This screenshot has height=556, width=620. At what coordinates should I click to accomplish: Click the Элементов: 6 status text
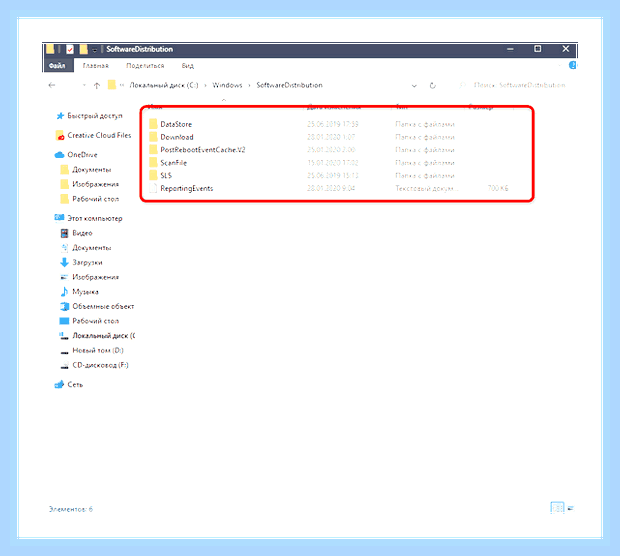click(x=71, y=509)
